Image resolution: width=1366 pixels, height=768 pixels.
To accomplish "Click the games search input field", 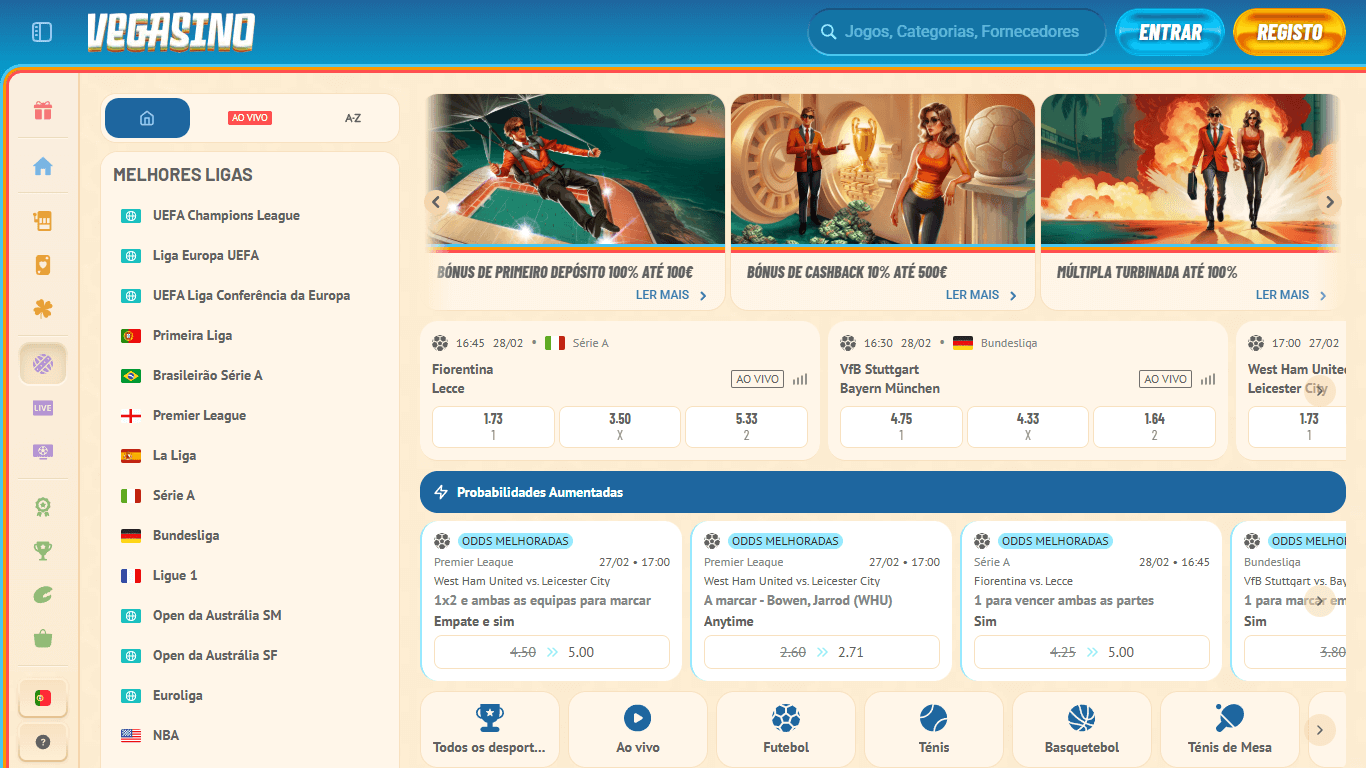I will pos(960,32).
